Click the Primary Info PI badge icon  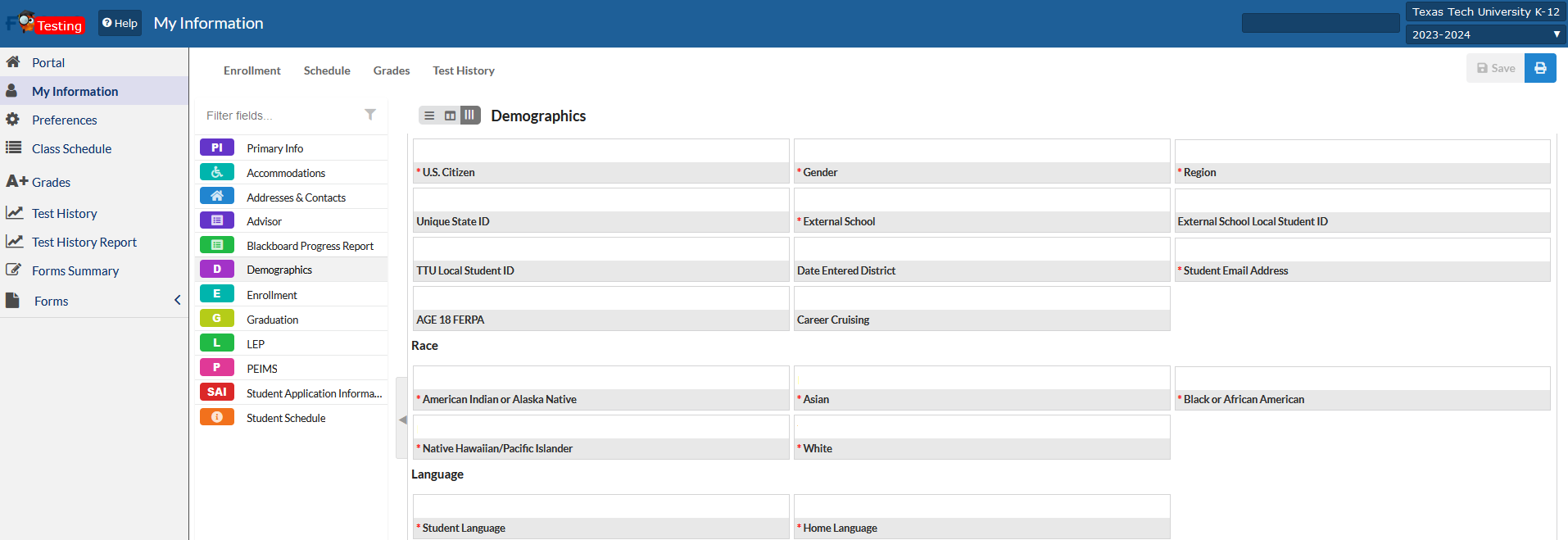tap(217, 147)
